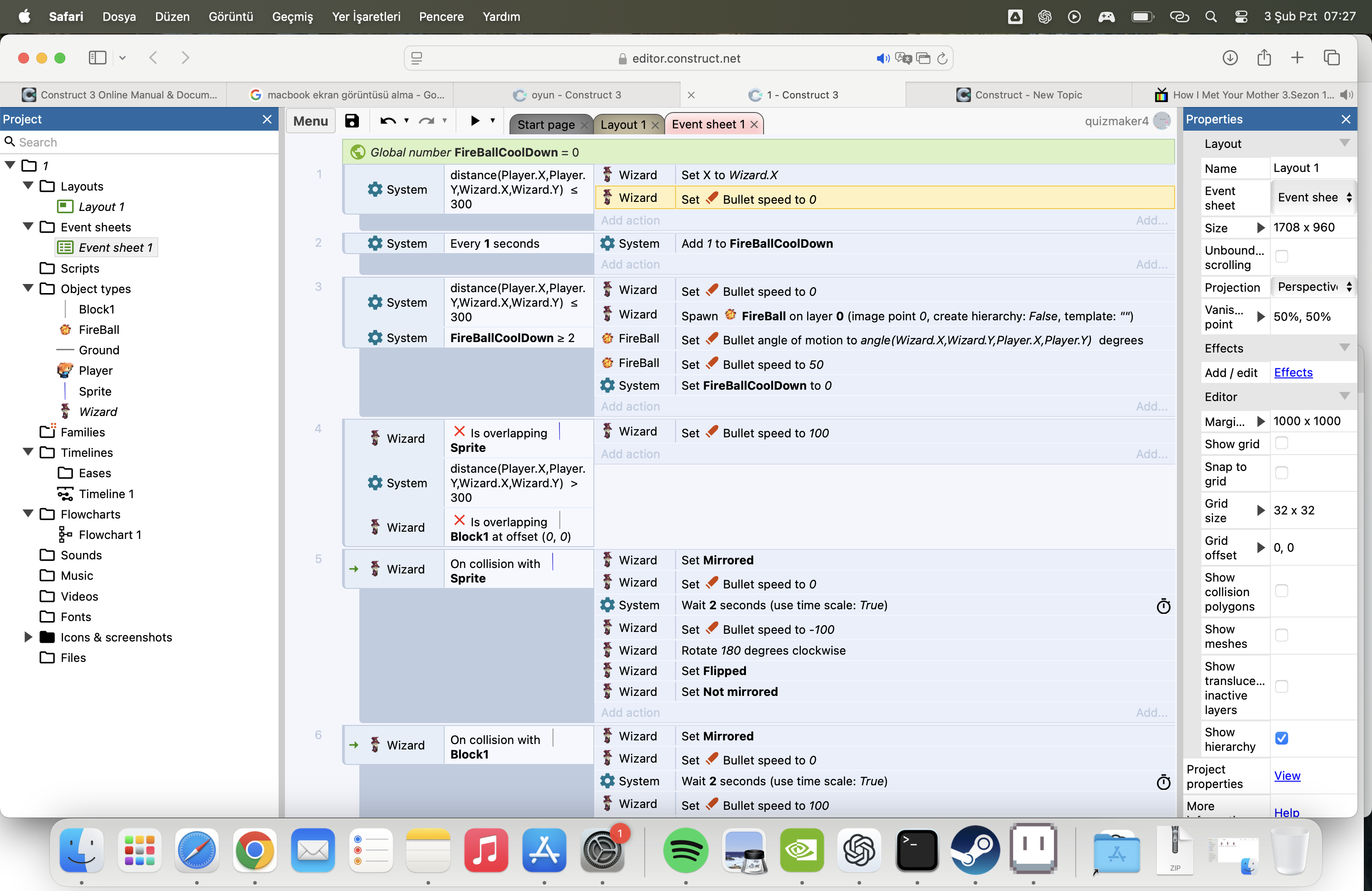Click the new tab plus icon
Viewport: 1372px width, 891px height.
pyautogui.click(x=1297, y=58)
